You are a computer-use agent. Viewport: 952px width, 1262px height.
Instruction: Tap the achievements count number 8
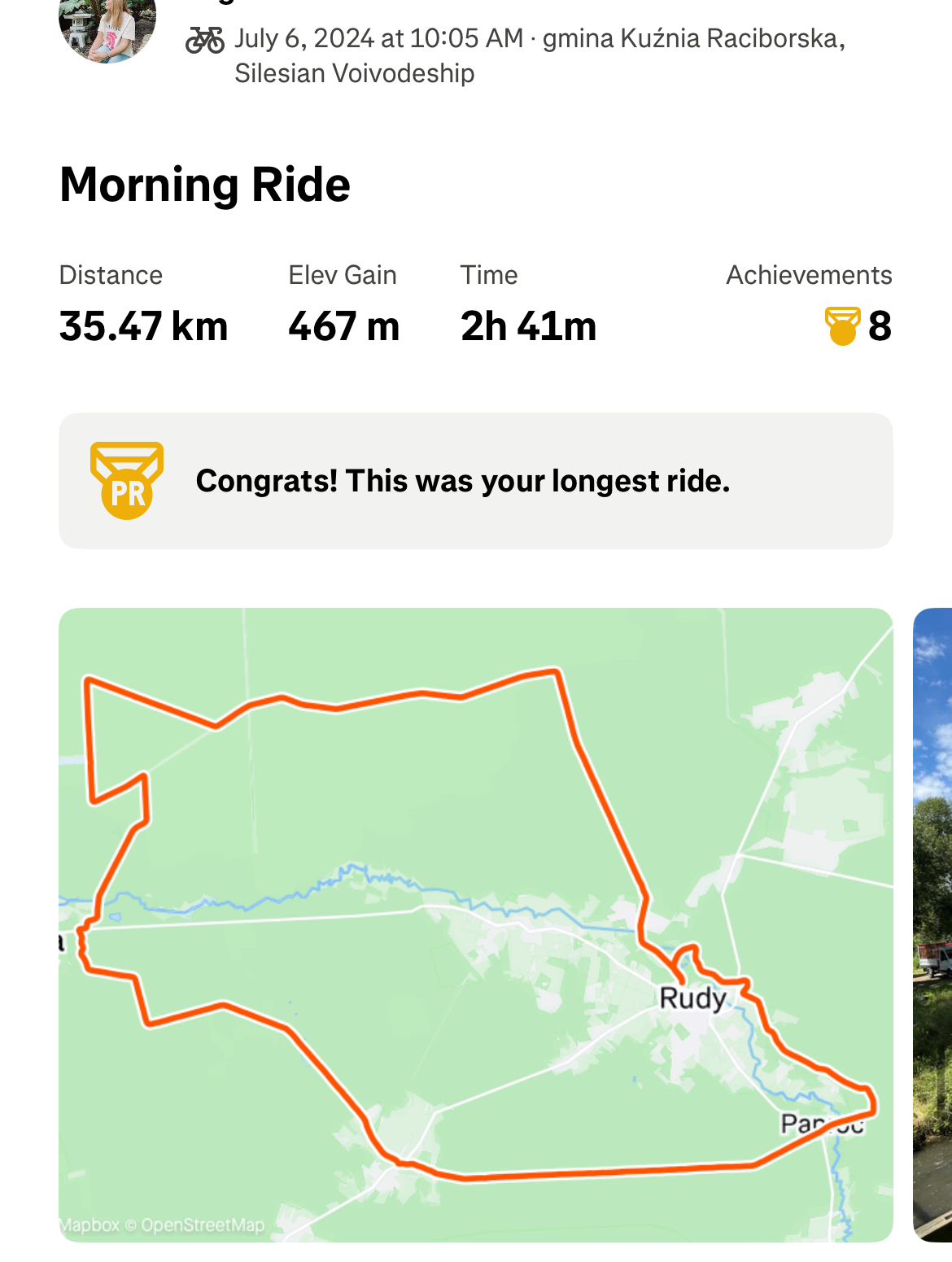[880, 326]
